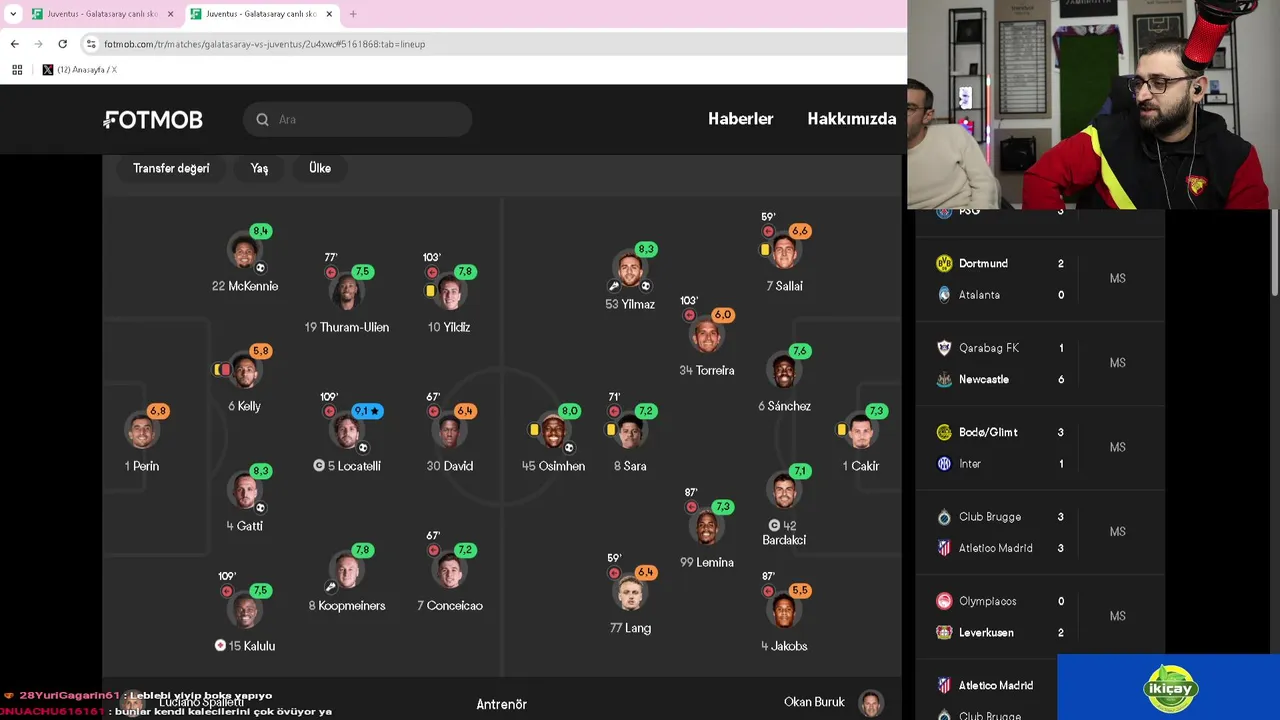Click the Ara search field

coord(358,120)
